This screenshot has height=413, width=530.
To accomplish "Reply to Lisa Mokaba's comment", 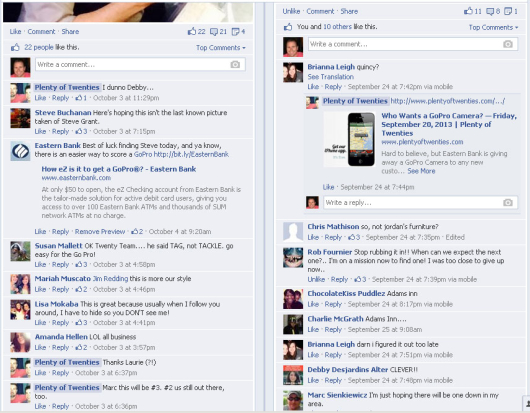I will pos(60,322).
